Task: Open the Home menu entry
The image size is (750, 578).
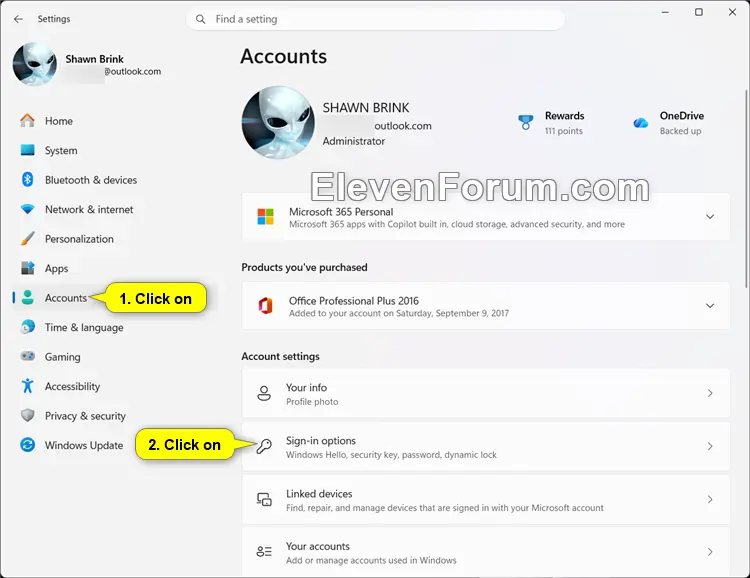Action: tap(59, 121)
